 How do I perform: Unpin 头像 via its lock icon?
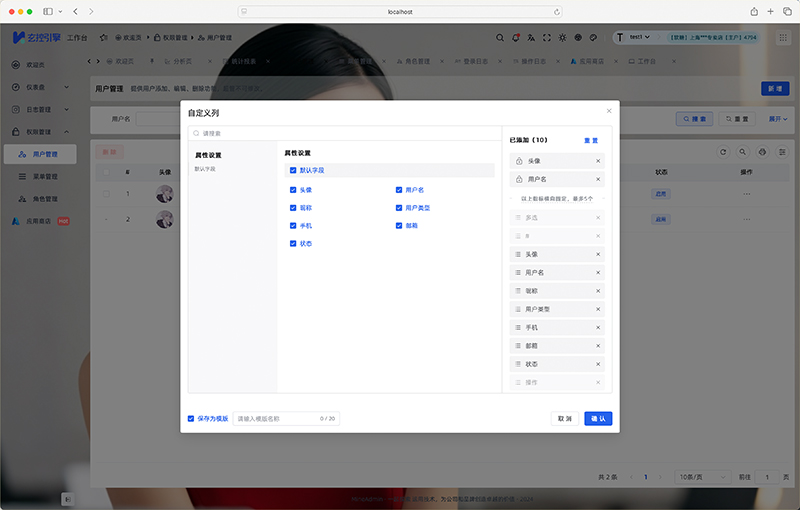point(519,161)
